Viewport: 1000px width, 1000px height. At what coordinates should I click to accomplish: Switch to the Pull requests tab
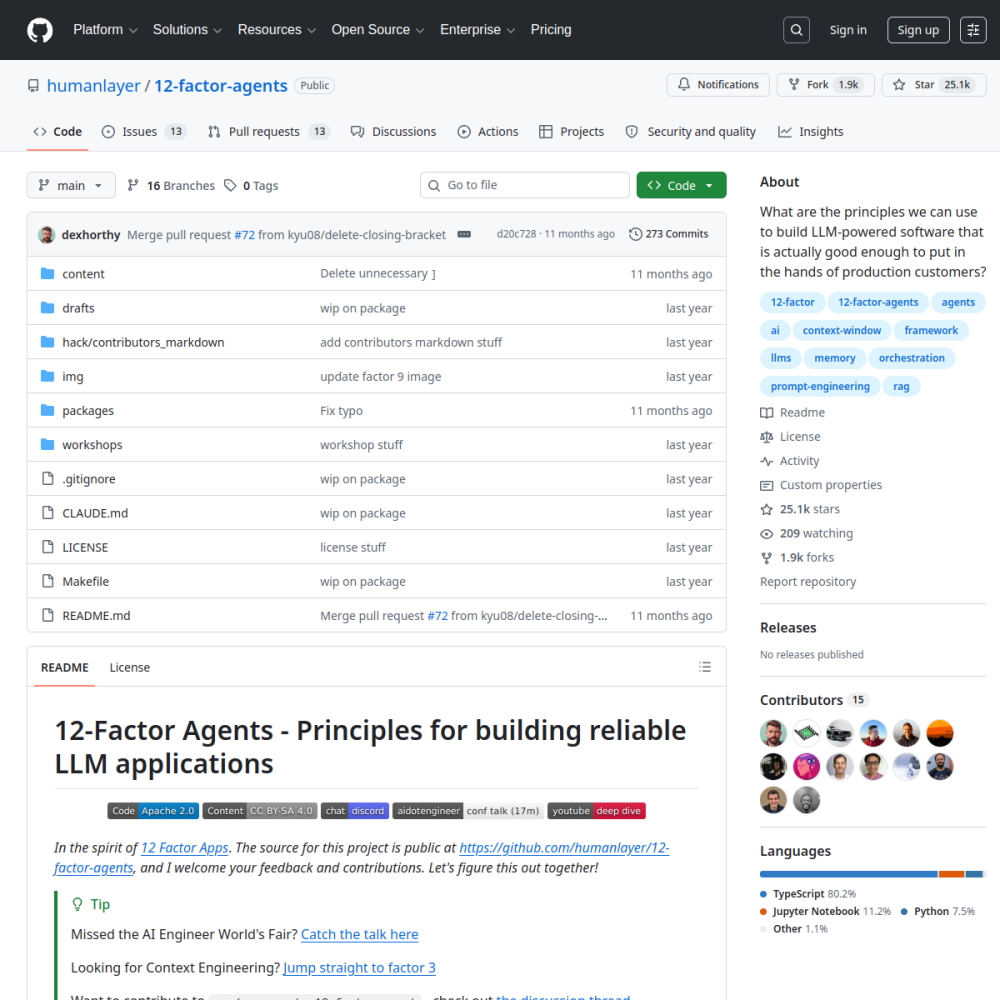pos(268,132)
